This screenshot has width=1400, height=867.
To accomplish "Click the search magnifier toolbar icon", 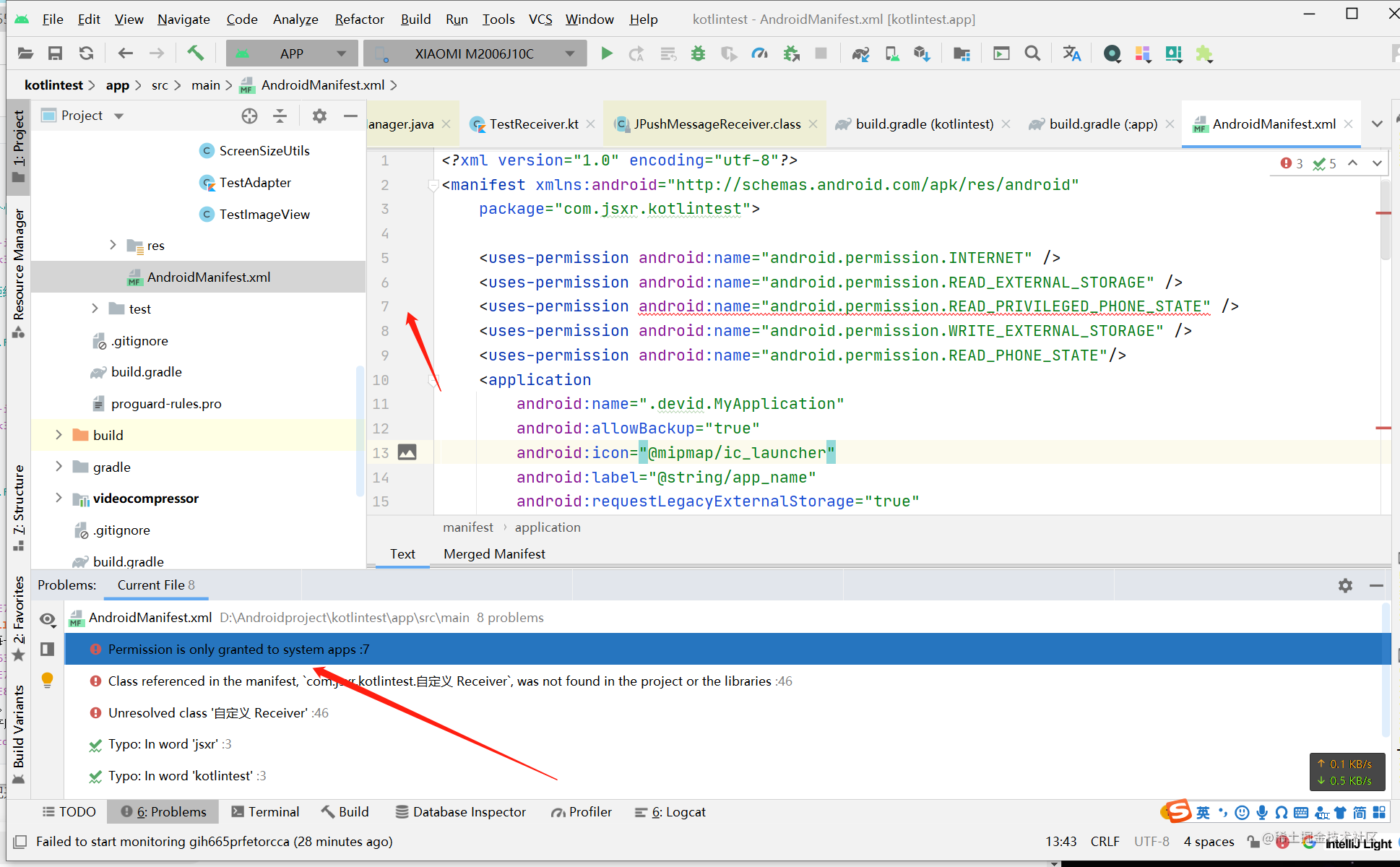I will pos(1033,53).
